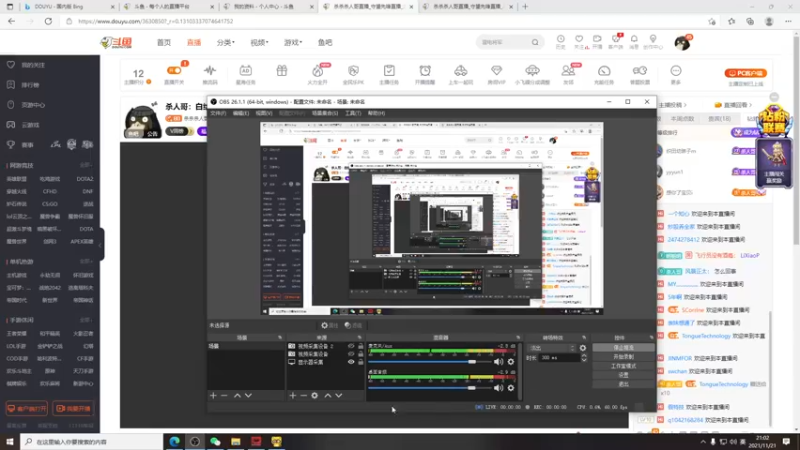800x450 pixels.
Task: Select DOTA2 in sidebar game list
Action: [x=85, y=179]
